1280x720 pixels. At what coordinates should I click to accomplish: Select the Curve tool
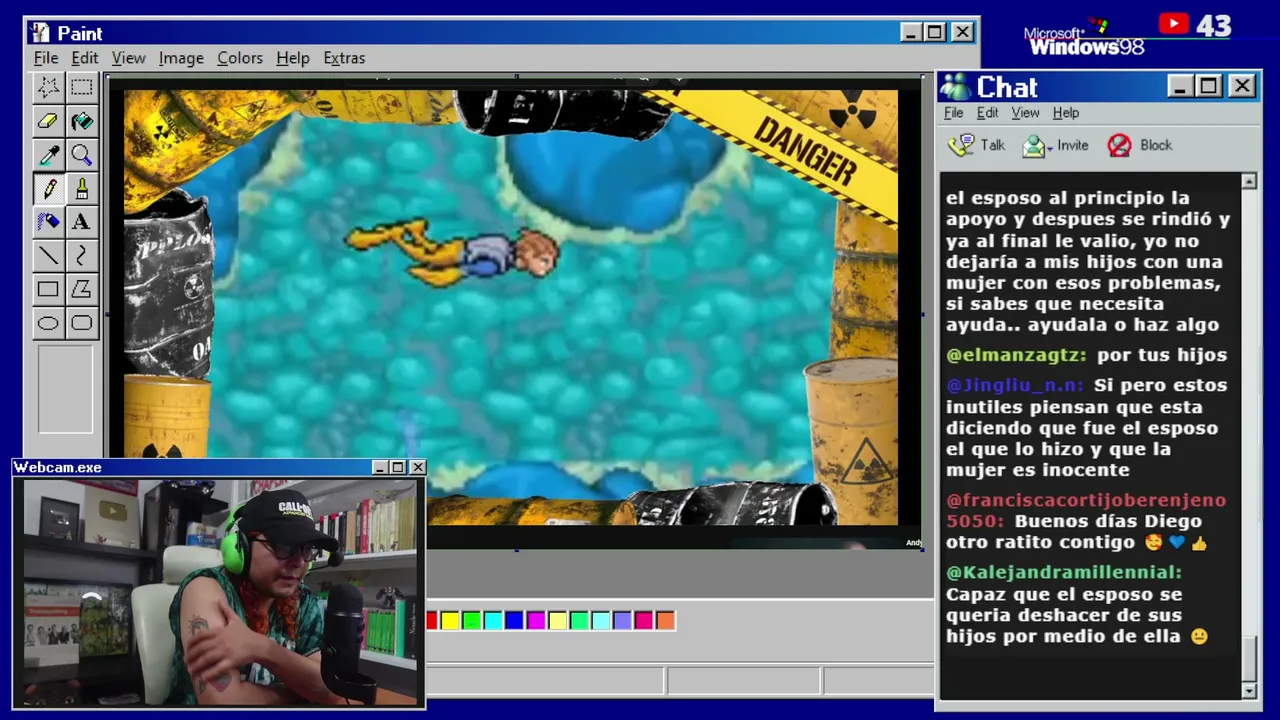pyautogui.click(x=82, y=256)
